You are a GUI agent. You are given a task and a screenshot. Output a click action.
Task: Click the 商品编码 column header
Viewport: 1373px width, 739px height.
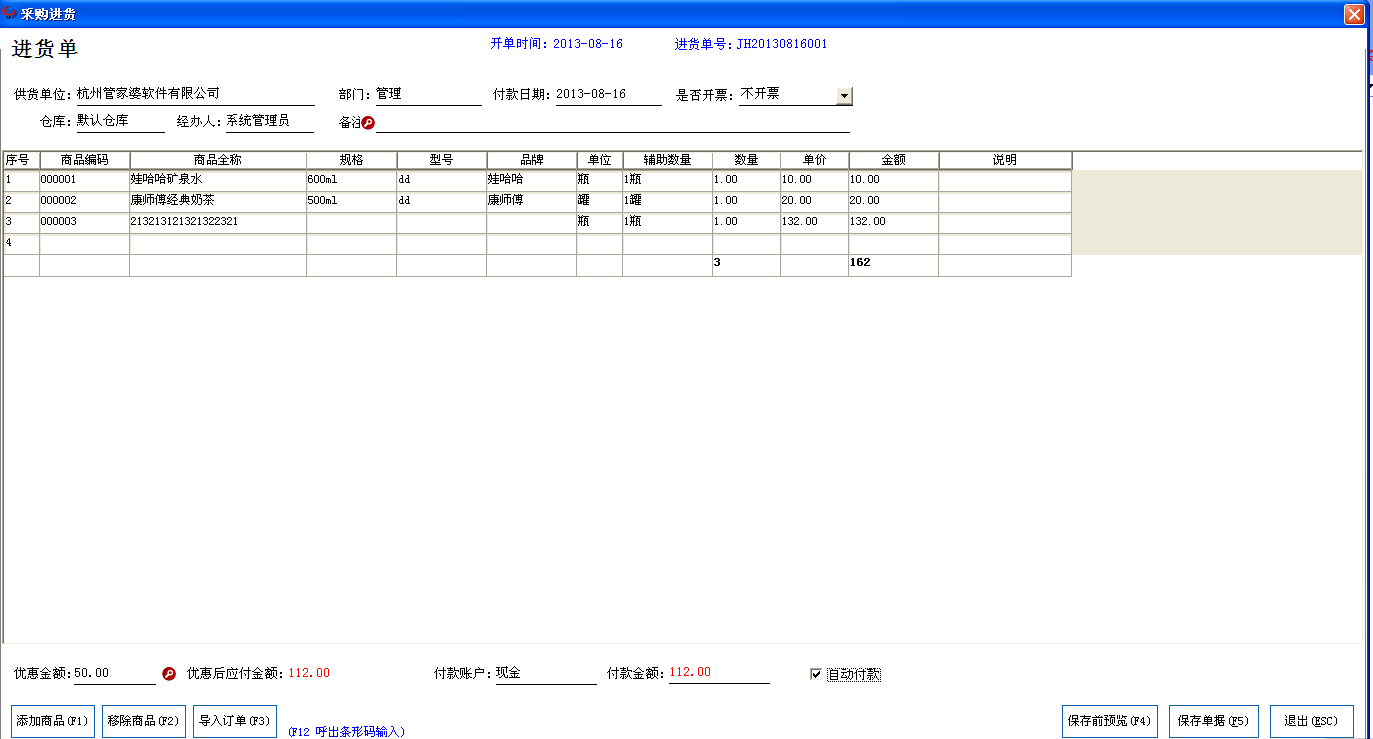85,160
